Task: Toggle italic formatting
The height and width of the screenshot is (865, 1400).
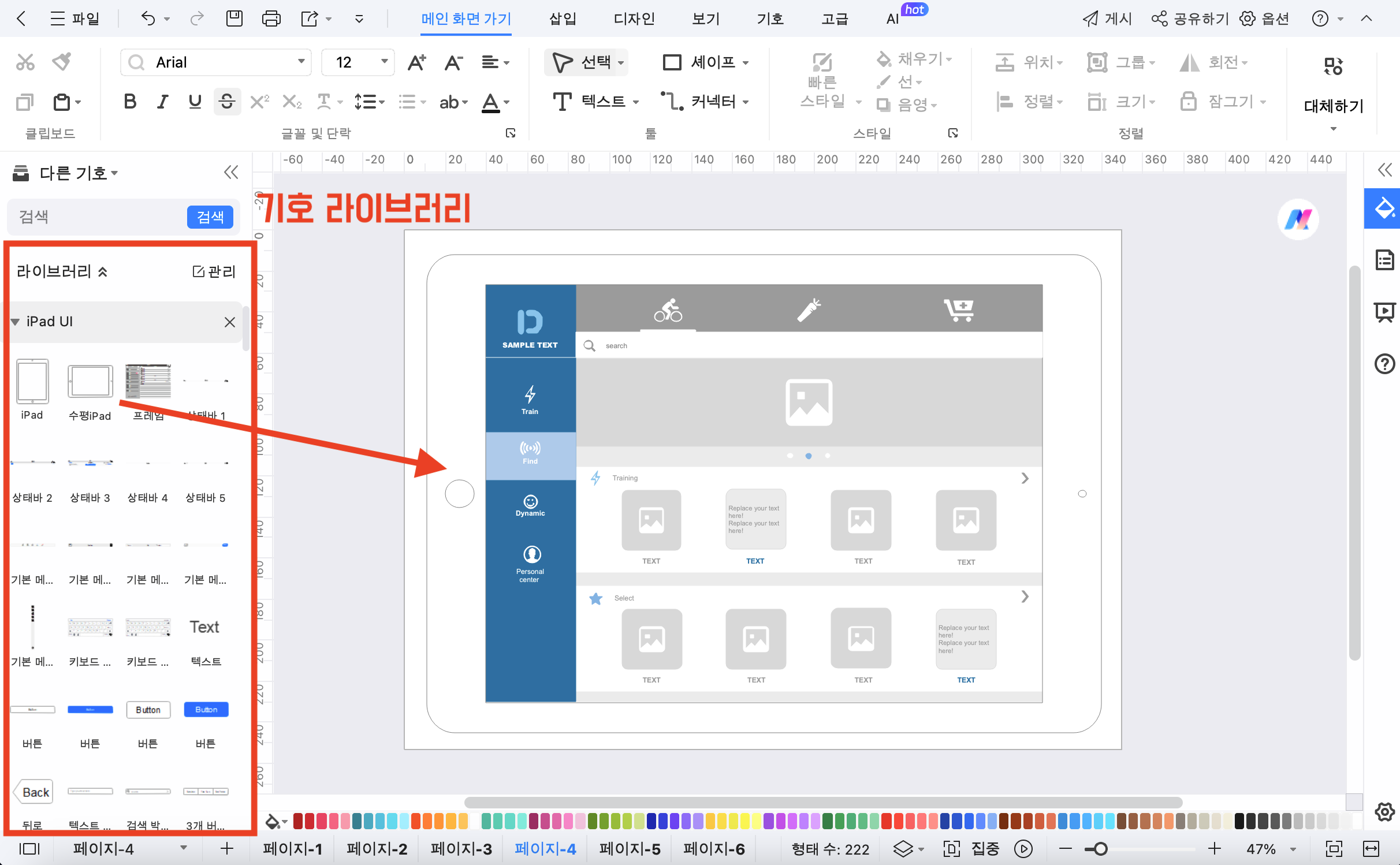Action: 162,102
